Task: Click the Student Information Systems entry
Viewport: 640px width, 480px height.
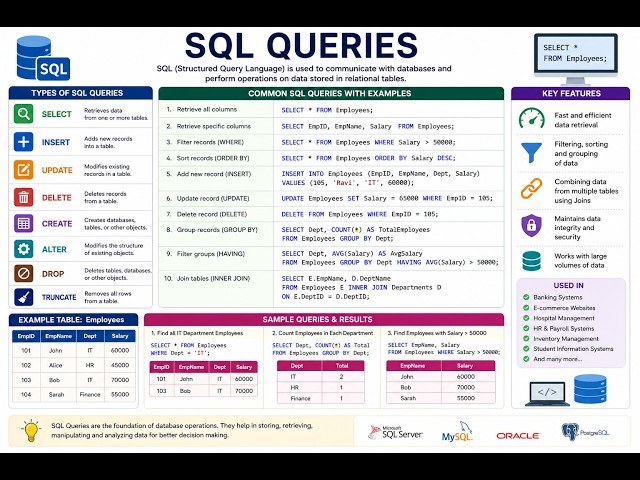Action: coord(573,349)
